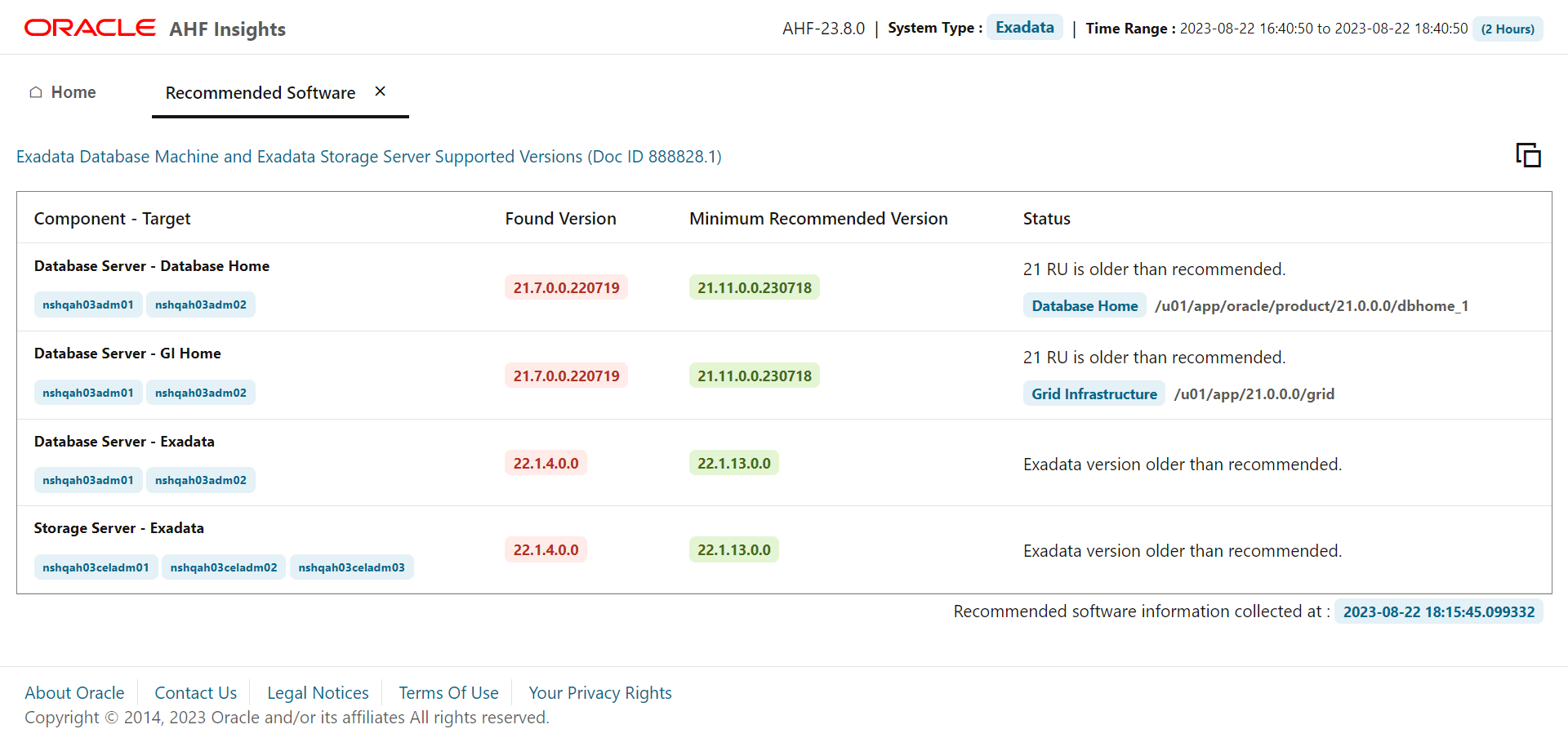Click the Status column header
The height and width of the screenshot is (738, 1568).
(1046, 219)
